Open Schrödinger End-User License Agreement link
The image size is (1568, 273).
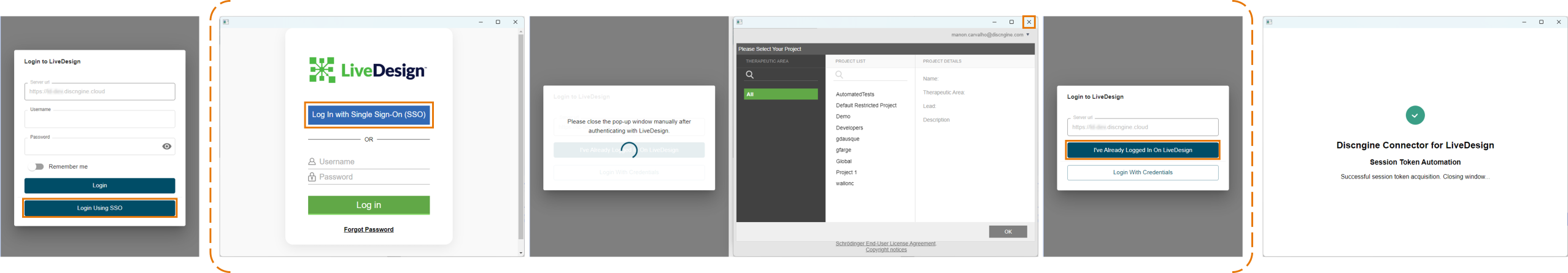point(885,244)
